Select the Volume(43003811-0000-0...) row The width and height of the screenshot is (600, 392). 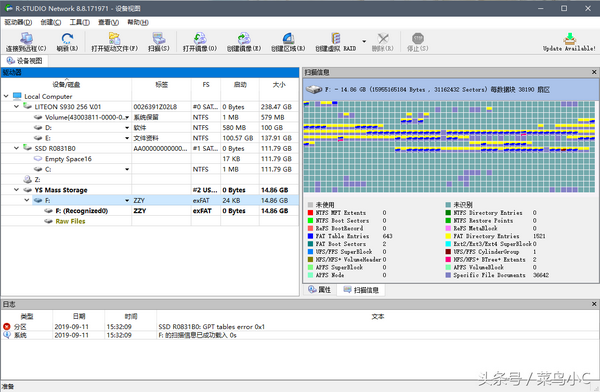point(150,117)
